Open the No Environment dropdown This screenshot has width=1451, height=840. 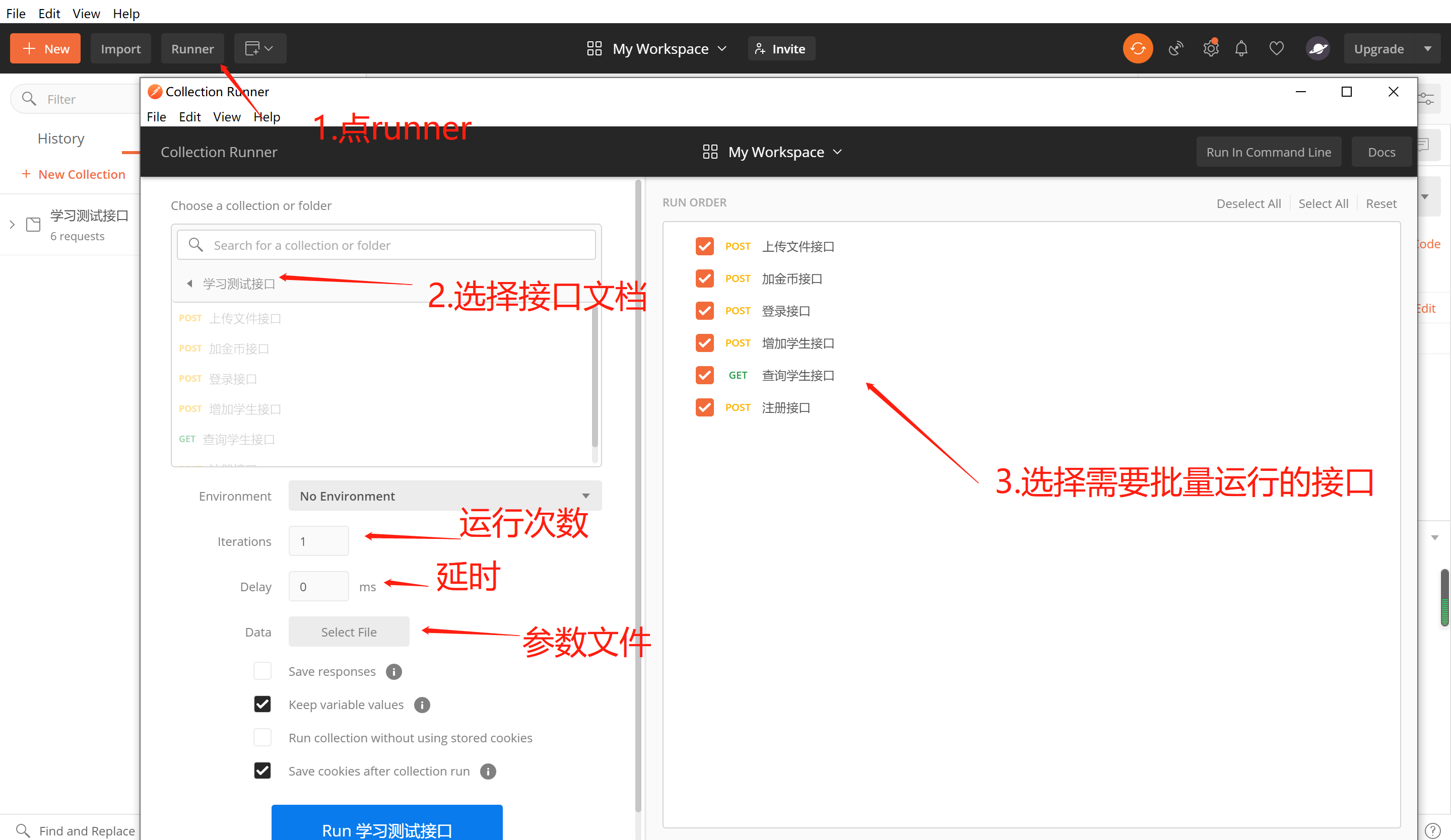[x=444, y=496]
